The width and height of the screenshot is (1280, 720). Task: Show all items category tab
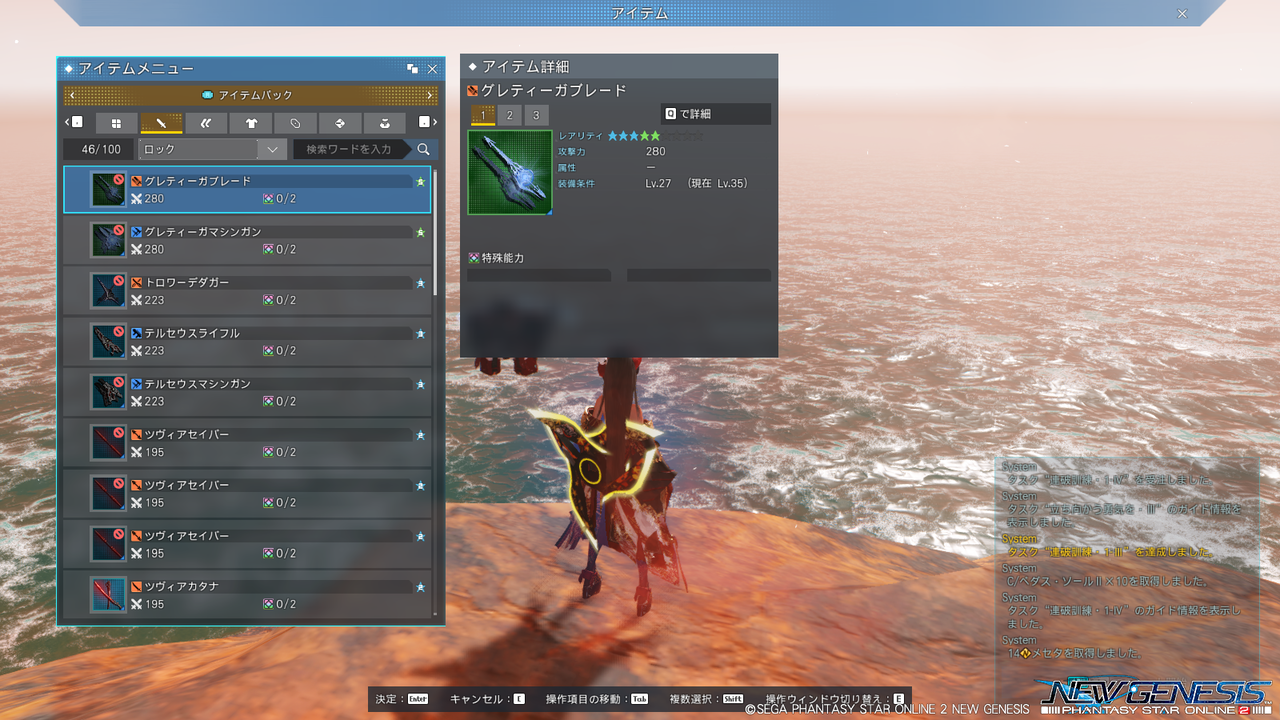click(x=116, y=123)
